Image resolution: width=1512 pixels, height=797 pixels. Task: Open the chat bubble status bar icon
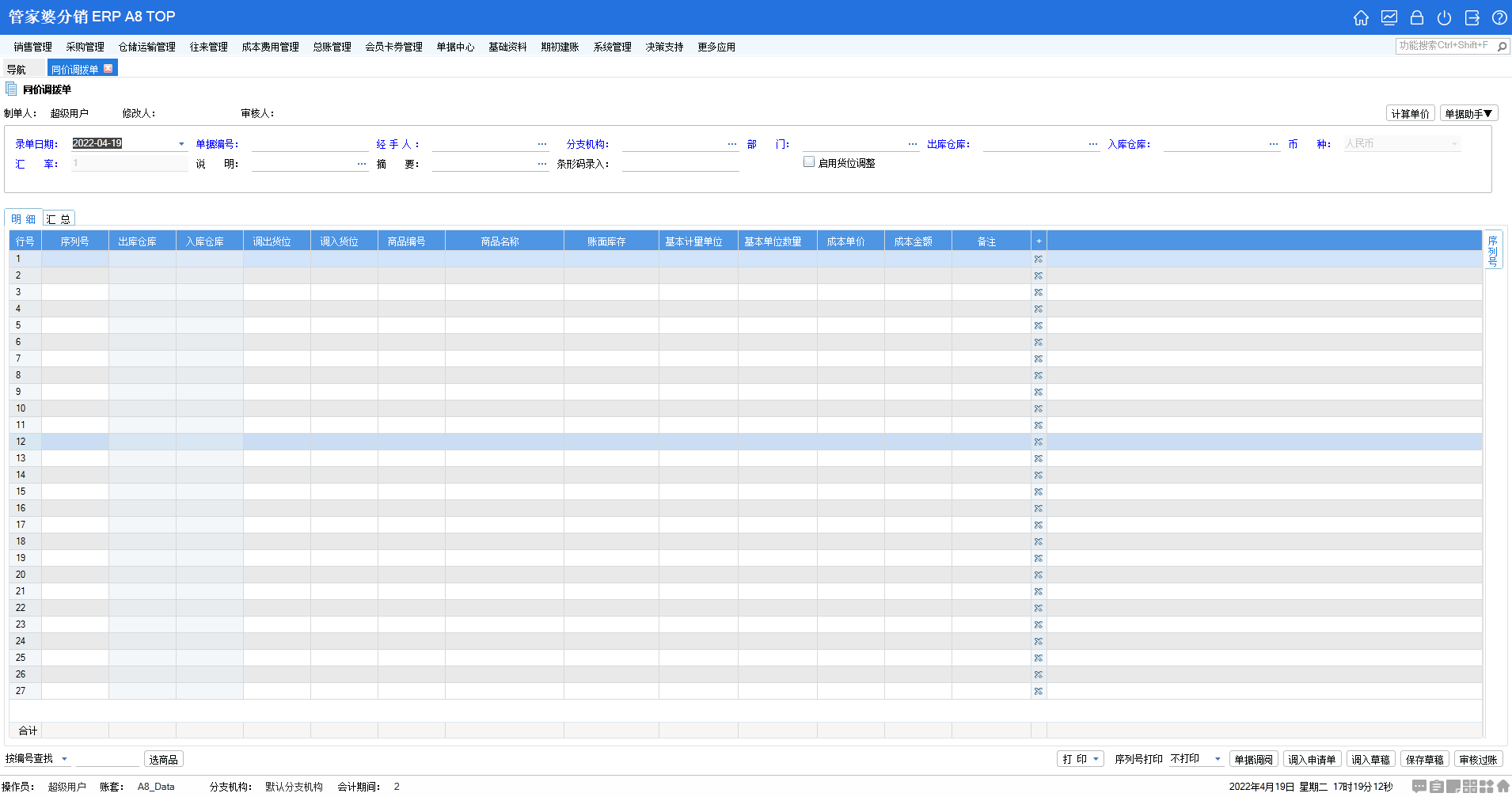1419,786
